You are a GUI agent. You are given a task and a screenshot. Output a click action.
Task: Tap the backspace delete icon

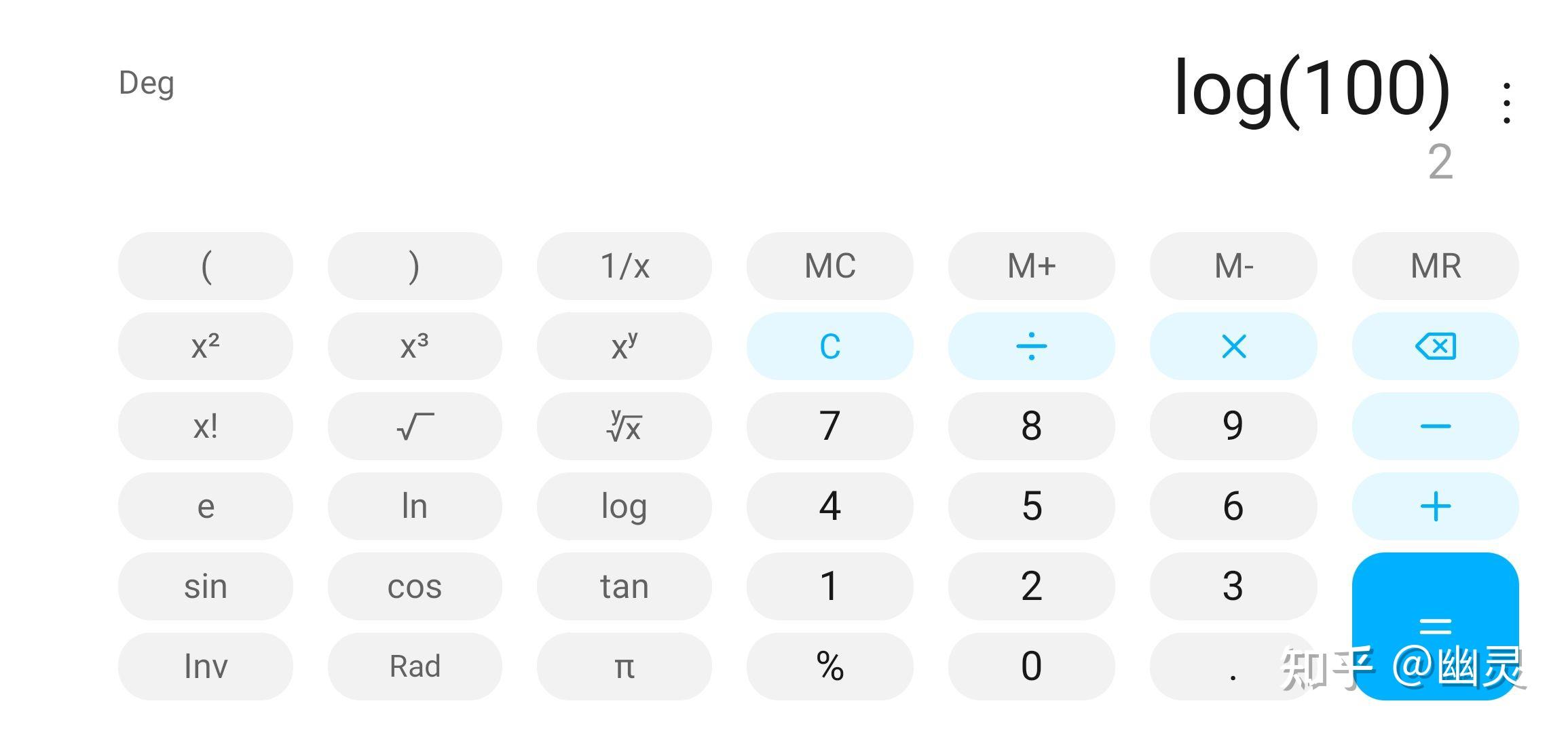point(1435,346)
